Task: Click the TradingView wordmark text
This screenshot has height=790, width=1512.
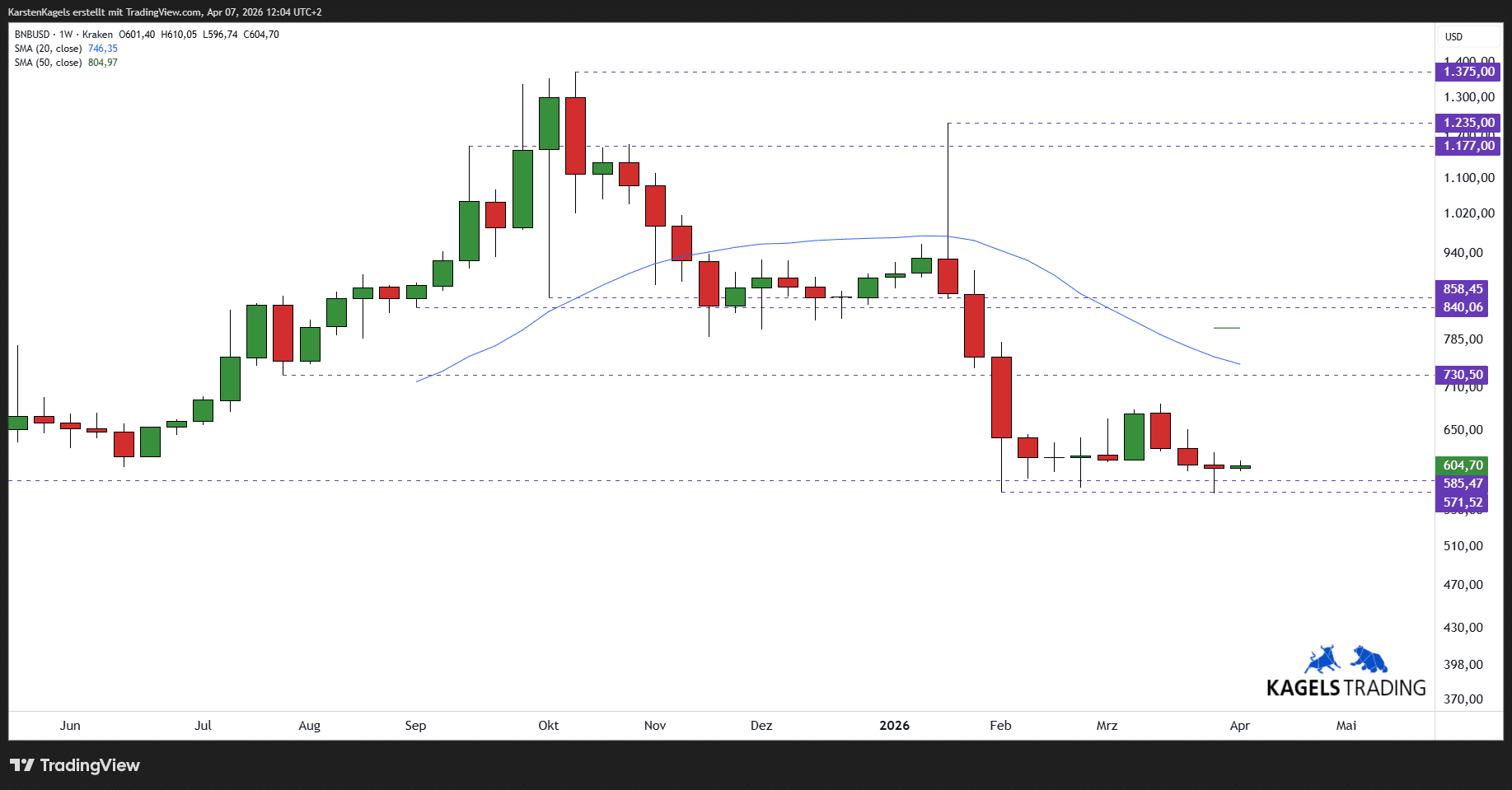Action: pos(90,765)
